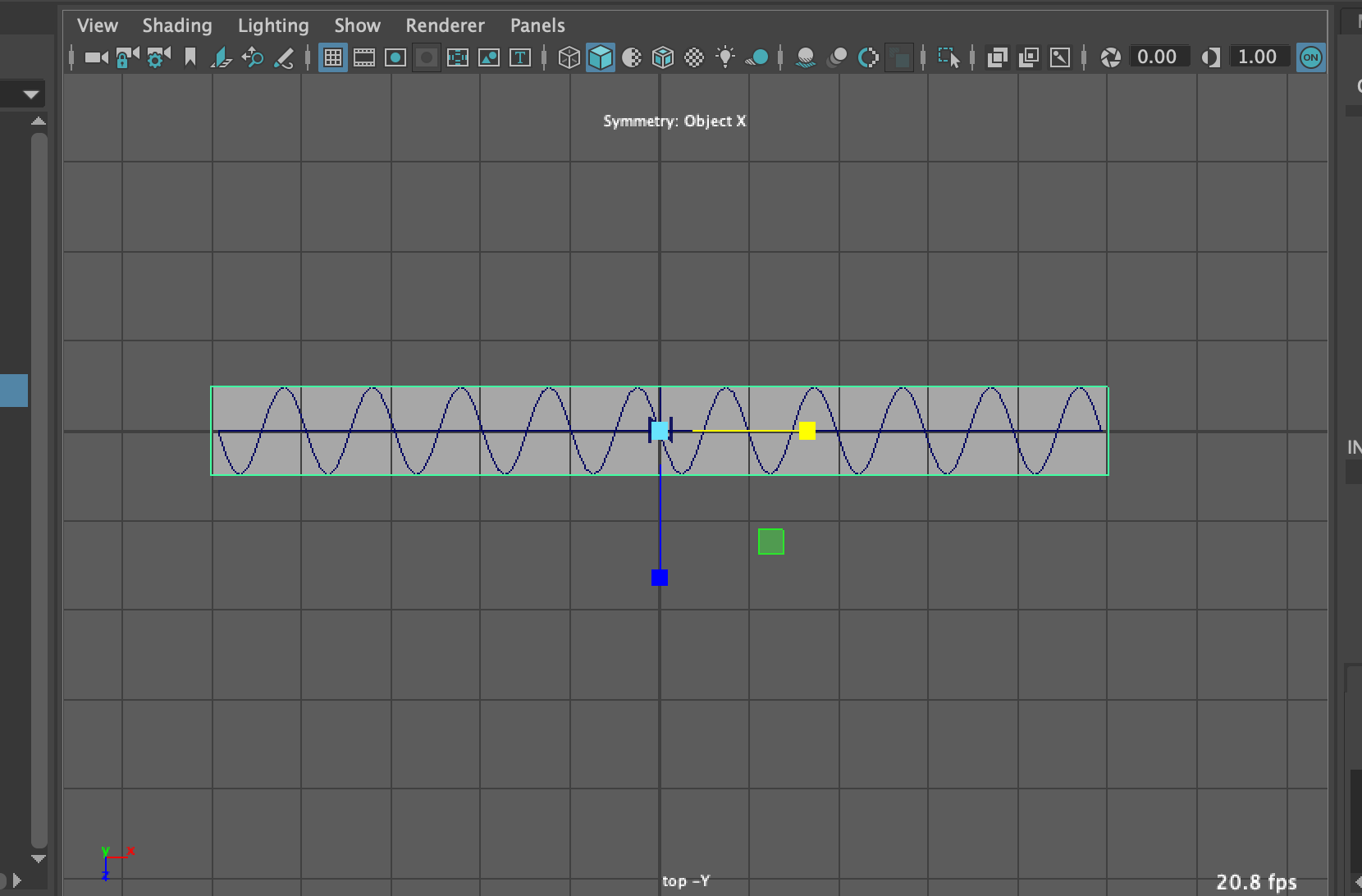
Task: Click the Gamma half-circle icon
Action: coord(1210,57)
